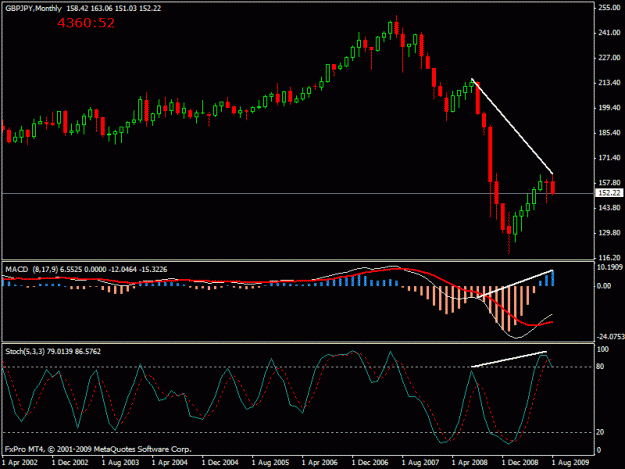Click the 1 Aug 2005 date label
This screenshot has height=469, width=625.
click(x=270, y=463)
